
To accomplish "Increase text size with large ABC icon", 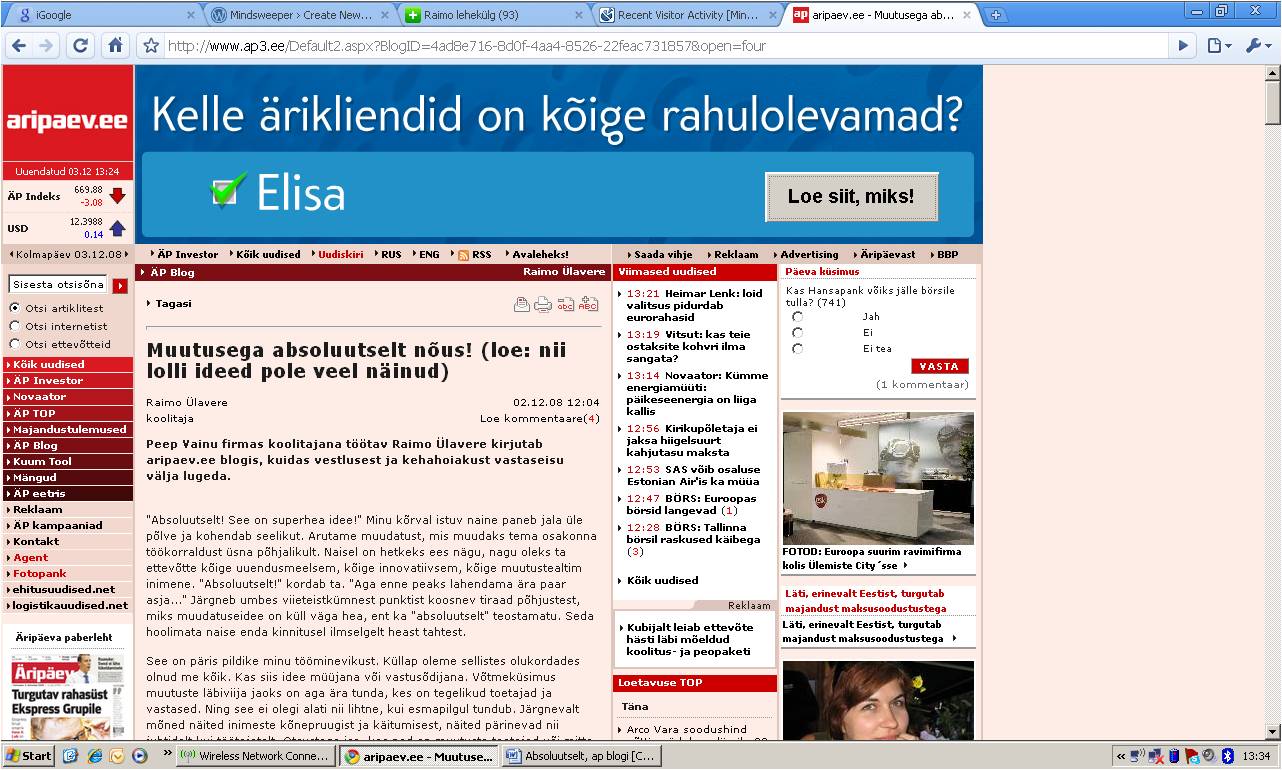I will pos(588,305).
